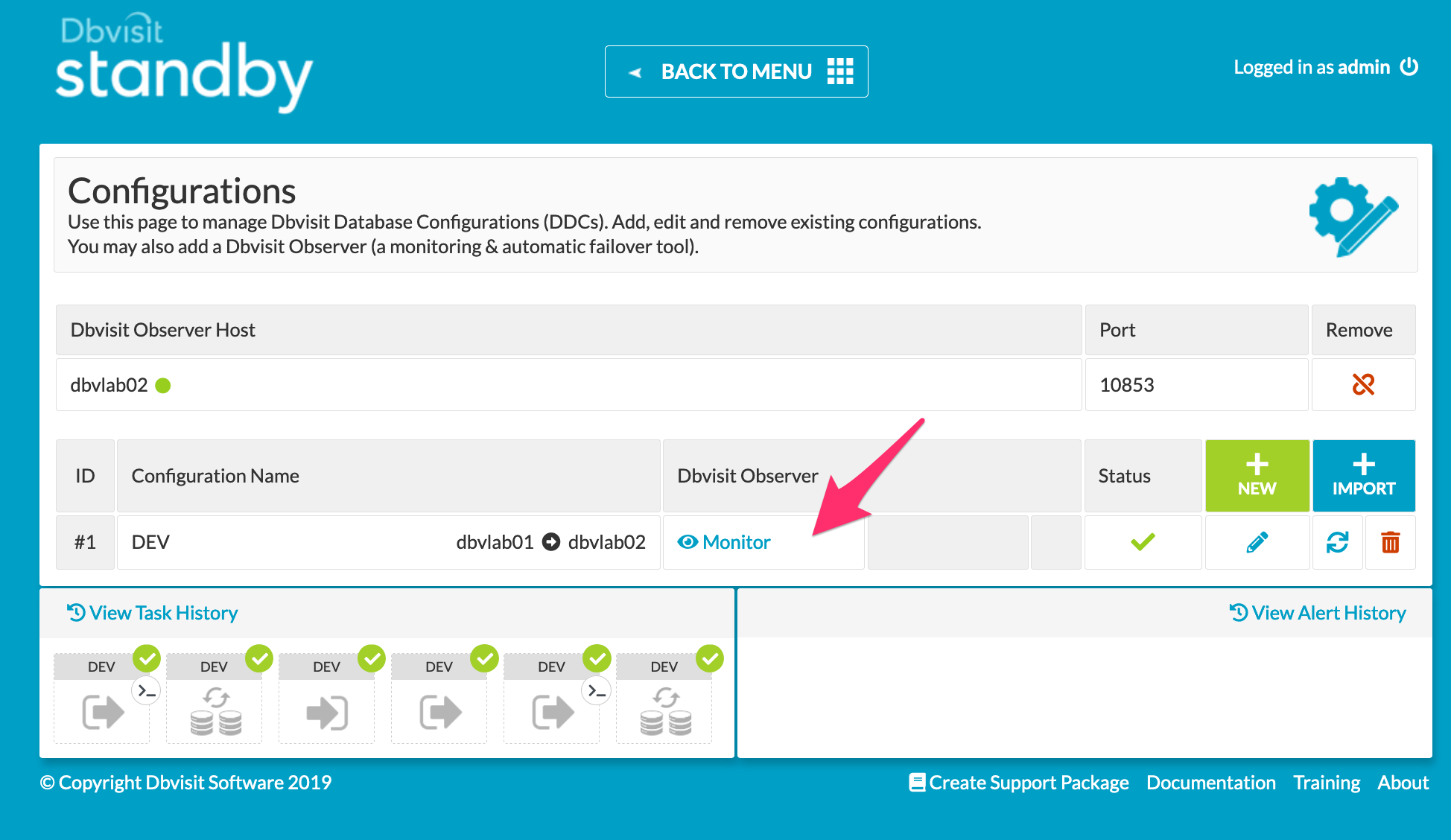Click success check badge on first DEV task
This screenshot has width=1451, height=840.
pos(147,658)
